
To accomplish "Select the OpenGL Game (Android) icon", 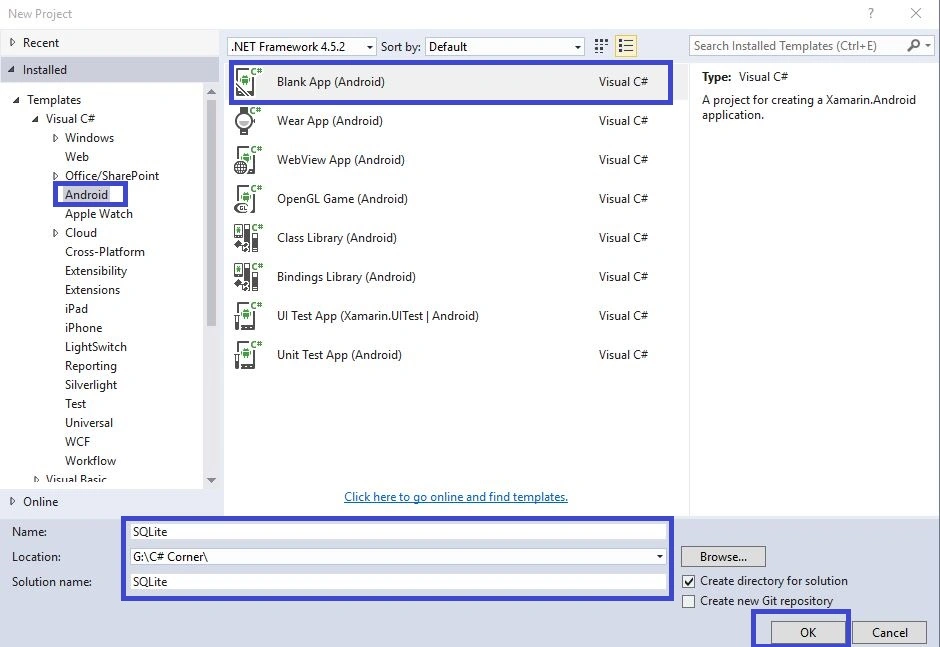I will 248,198.
